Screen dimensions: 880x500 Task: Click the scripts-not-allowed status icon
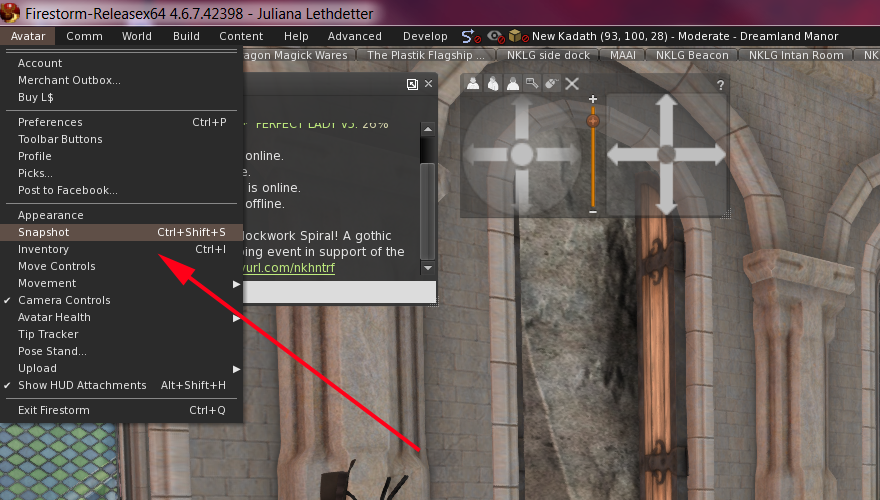click(x=469, y=36)
